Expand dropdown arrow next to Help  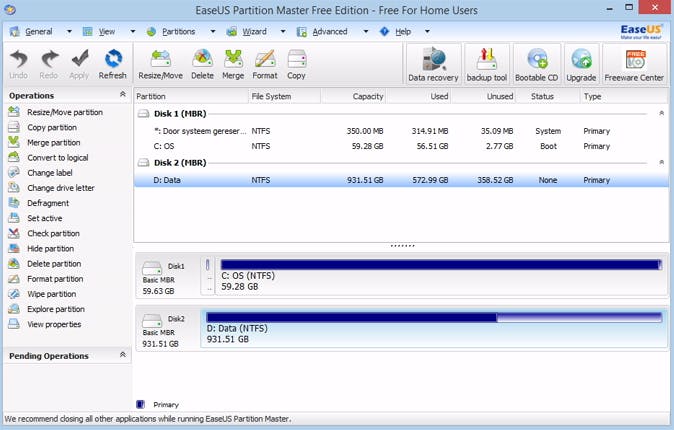click(427, 31)
